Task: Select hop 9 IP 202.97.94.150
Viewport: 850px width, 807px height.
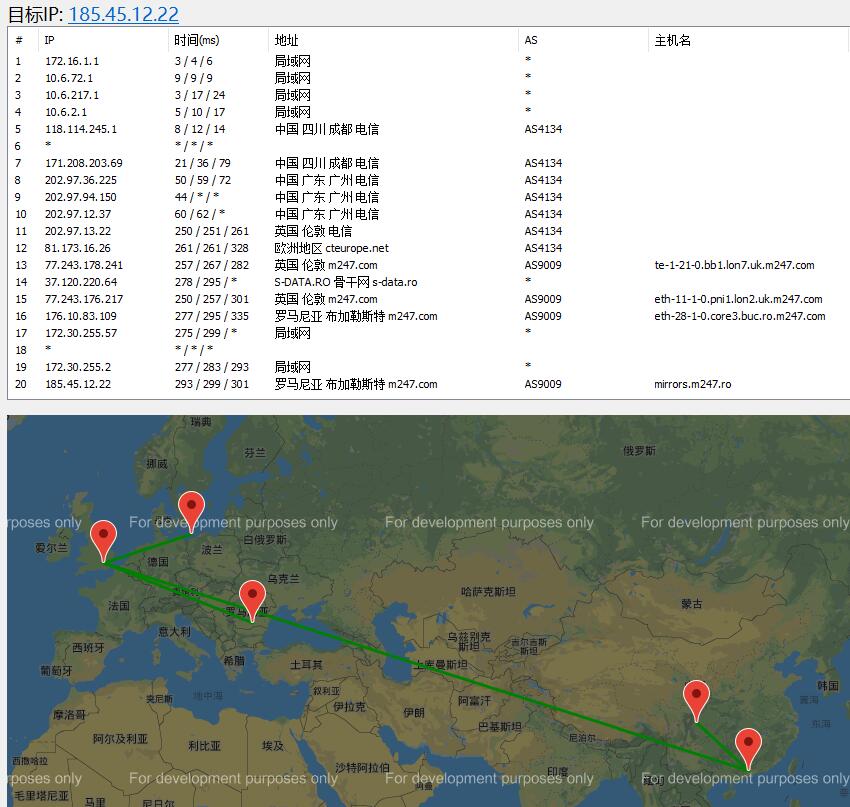Action: pos(81,197)
